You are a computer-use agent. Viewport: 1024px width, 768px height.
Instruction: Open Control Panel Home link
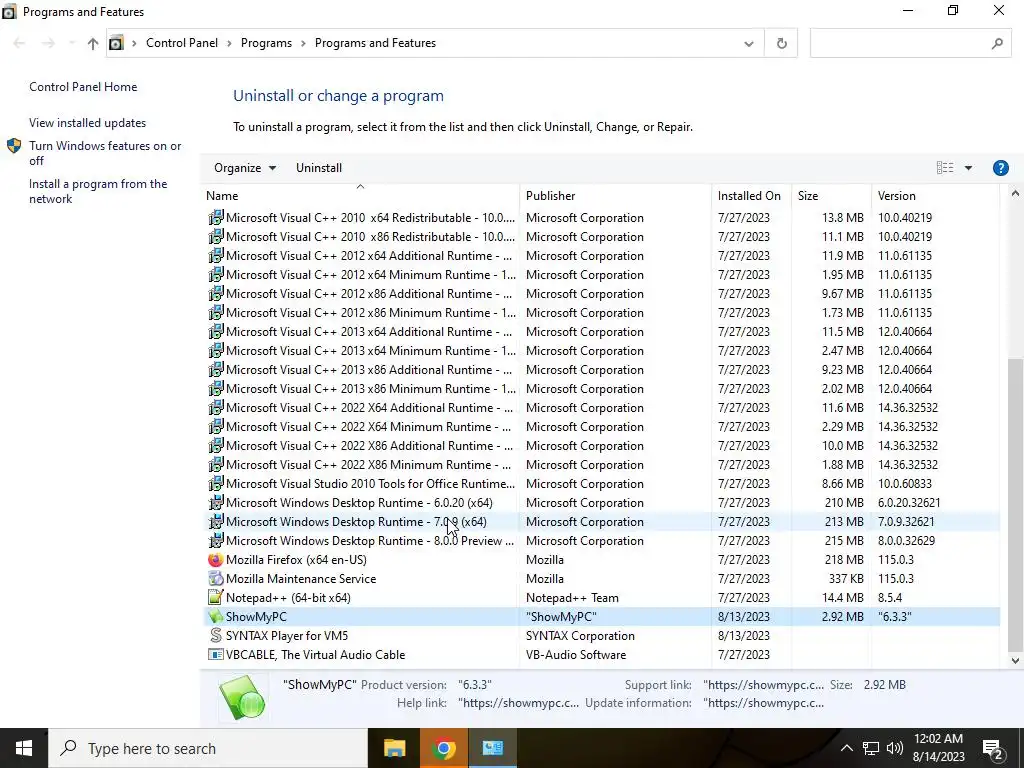coord(83,87)
